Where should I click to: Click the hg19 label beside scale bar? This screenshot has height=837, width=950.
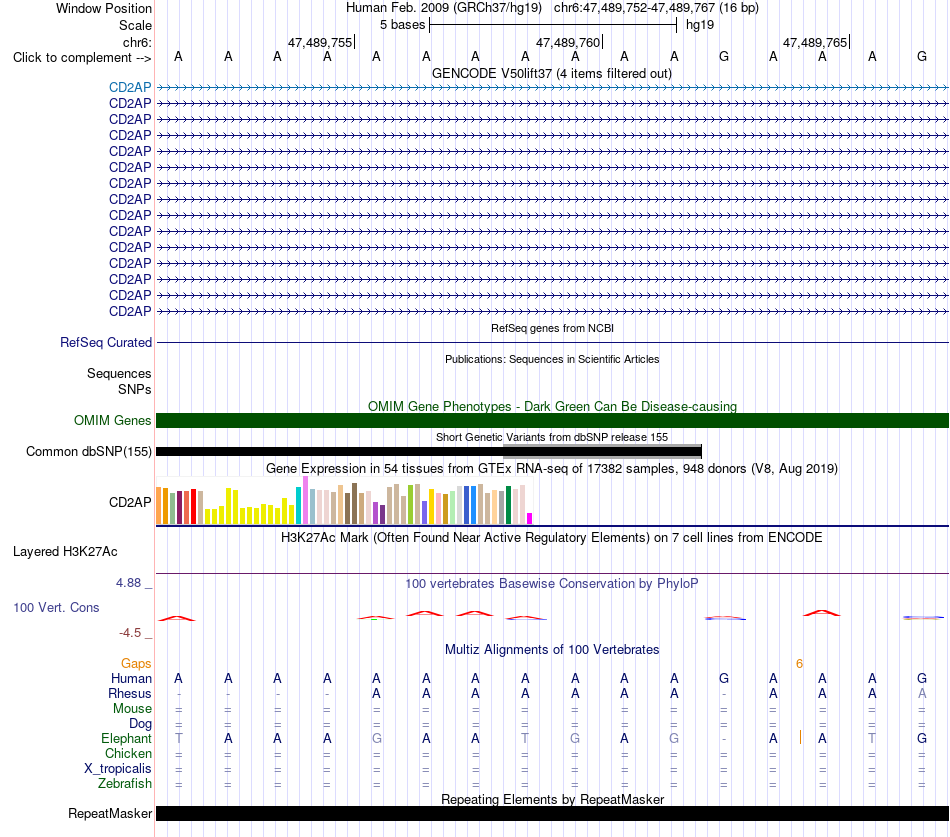tap(700, 25)
